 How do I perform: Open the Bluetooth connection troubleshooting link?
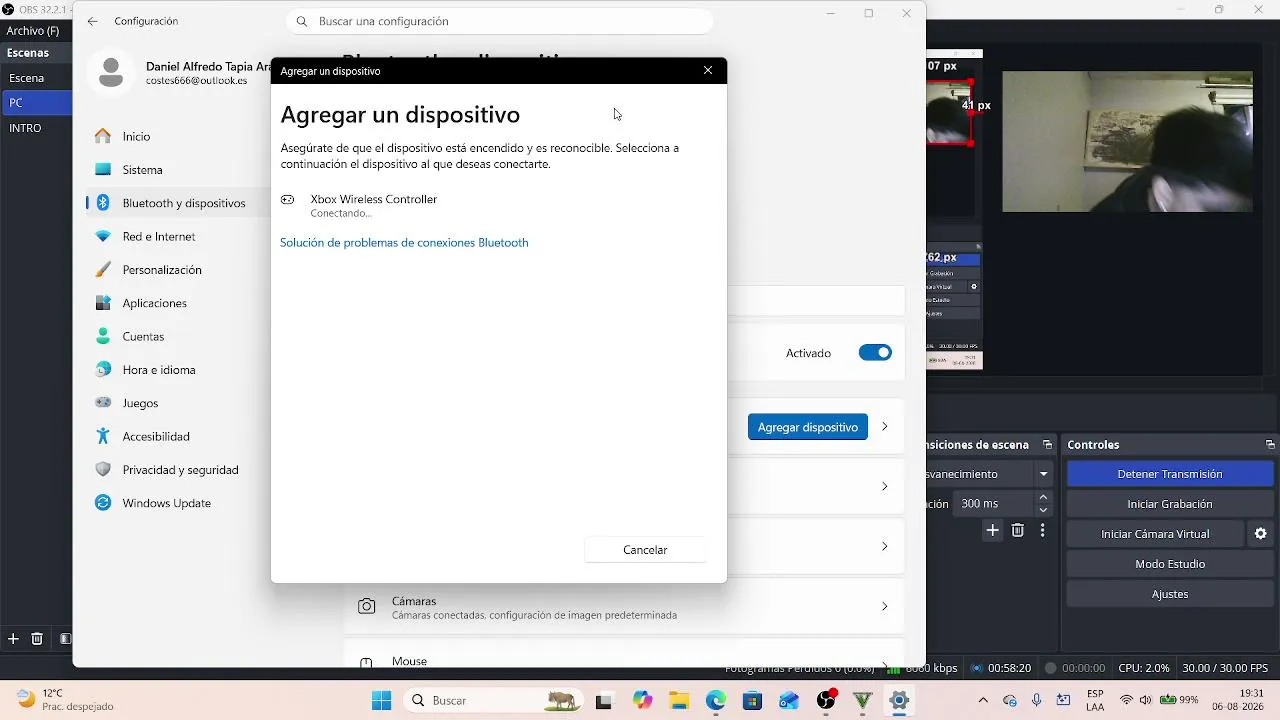point(404,243)
